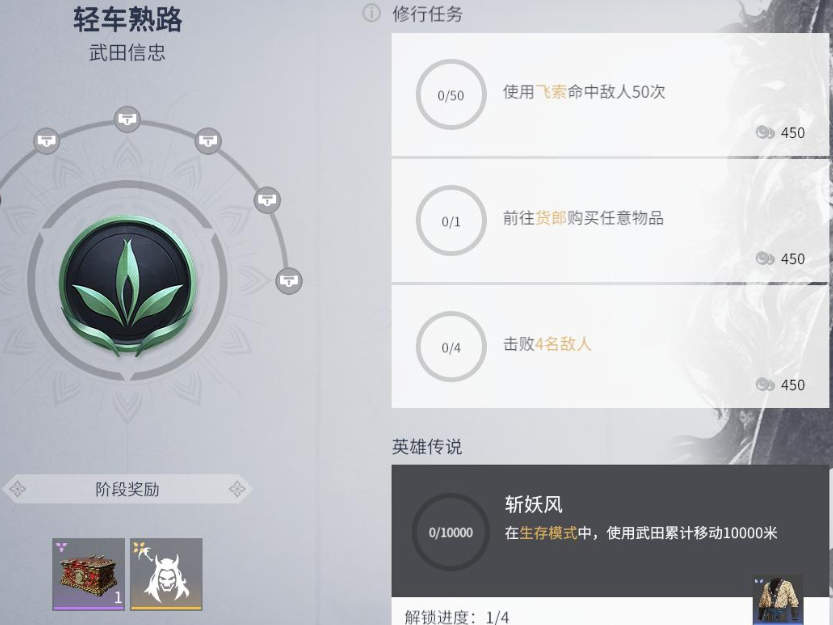Image resolution: width=833 pixels, height=625 pixels.
Task: Click the lock node right of the top node
Action: (208, 141)
